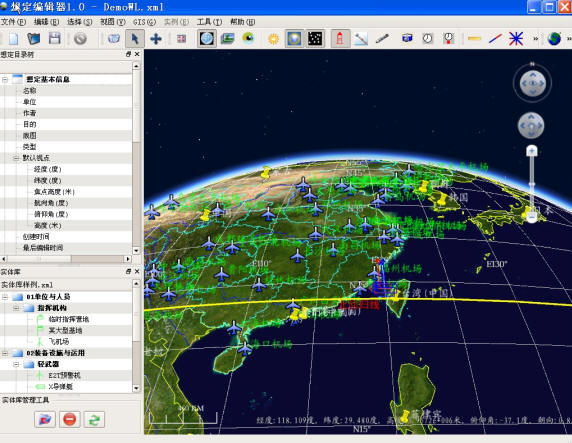Screen dimensions: 572x443
Task: Collapse the 02装备设施与运用 folder node
Action: coord(5,353)
